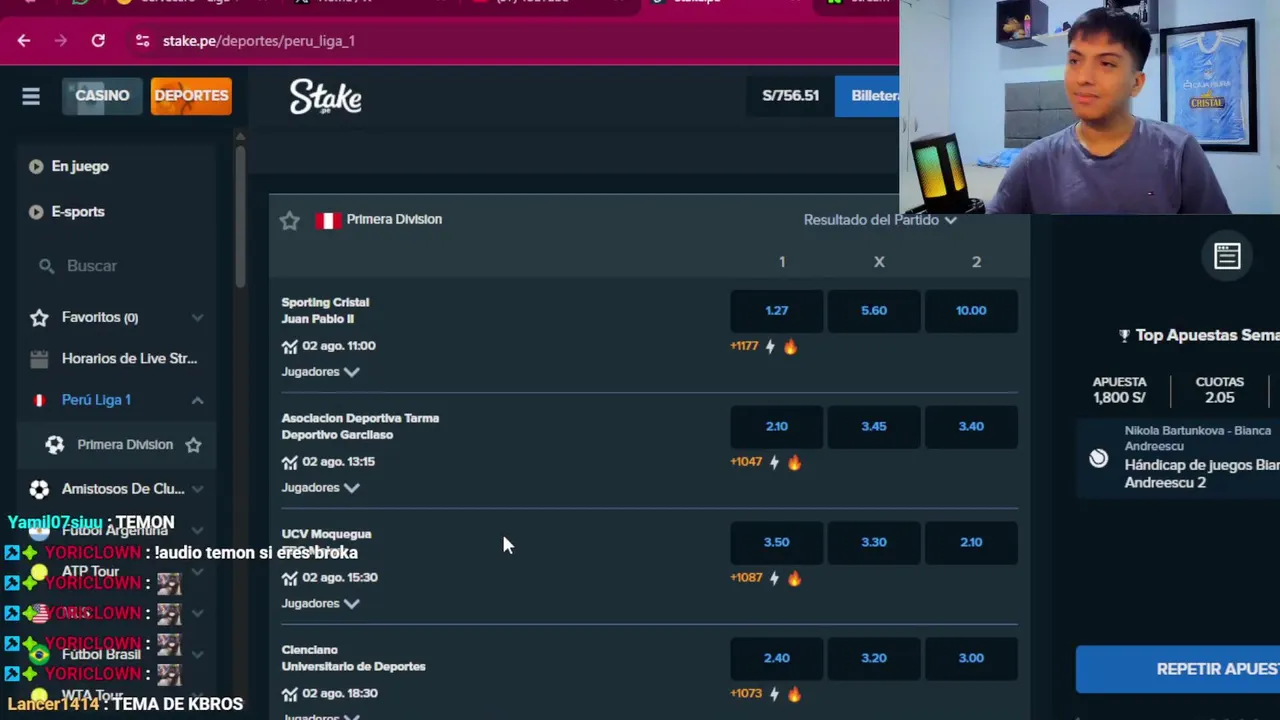The image size is (1280, 720).
Task: Click stats icon beside 02 ago. 18:30
Action: 290,694
